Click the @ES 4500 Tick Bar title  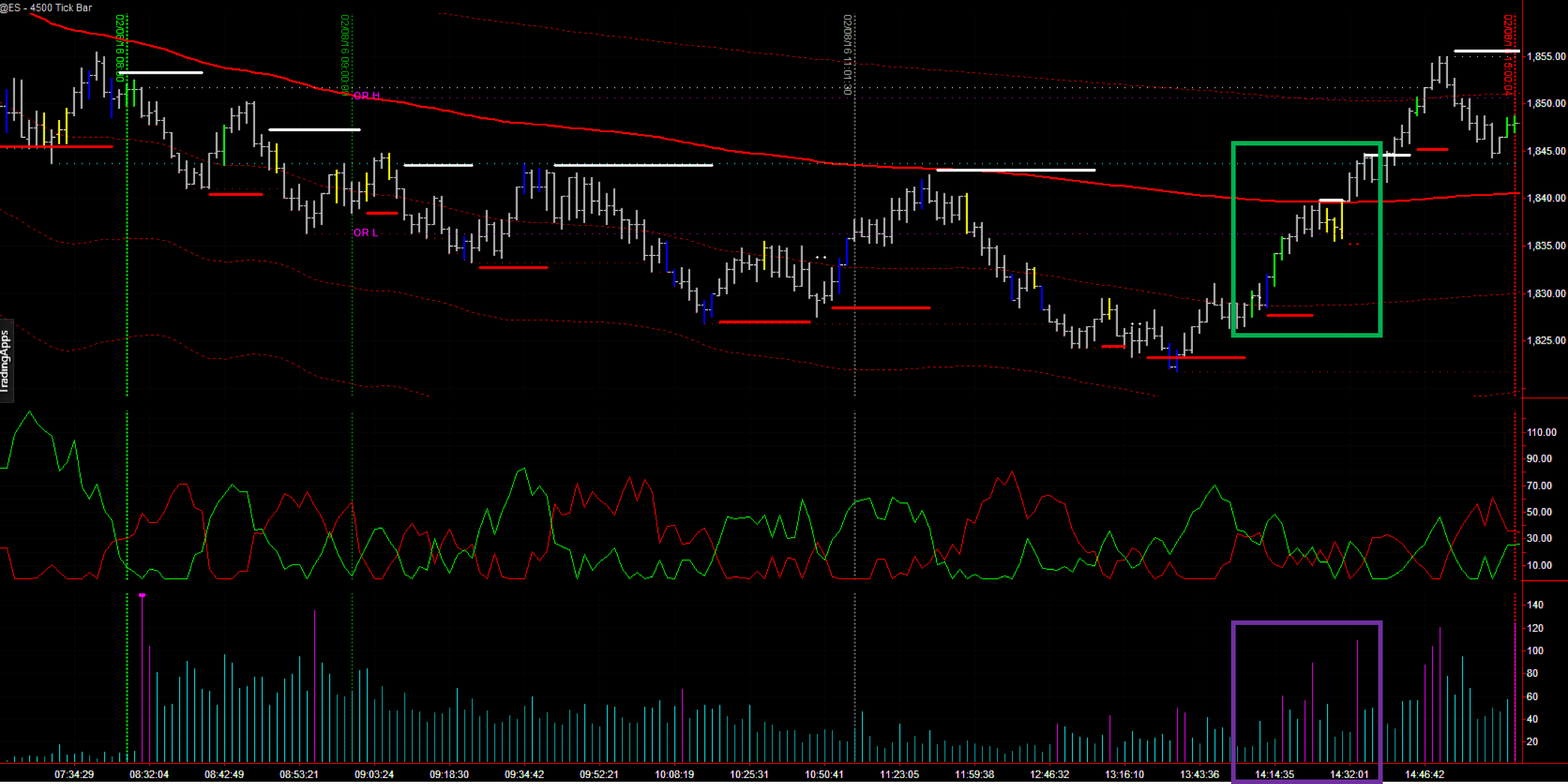pyautogui.click(x=47, y=8)
